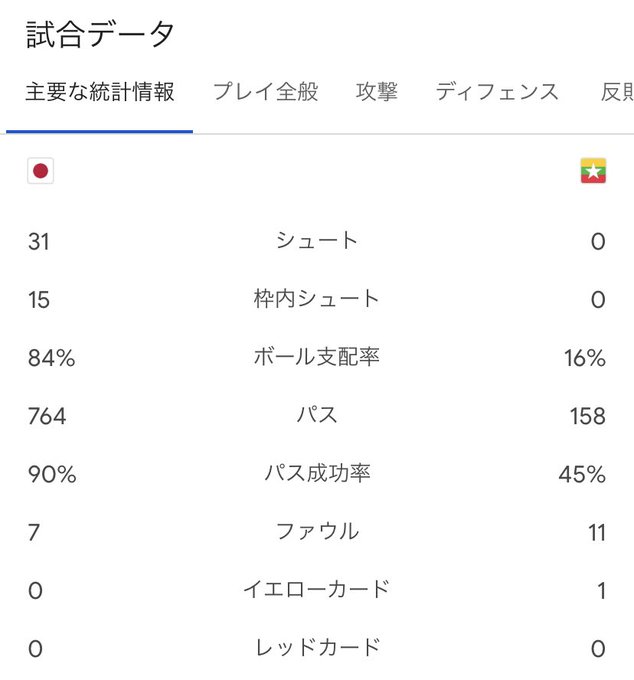Click the イエローカード stat label
The image size is (634, 680).
[x=317, y=589]
